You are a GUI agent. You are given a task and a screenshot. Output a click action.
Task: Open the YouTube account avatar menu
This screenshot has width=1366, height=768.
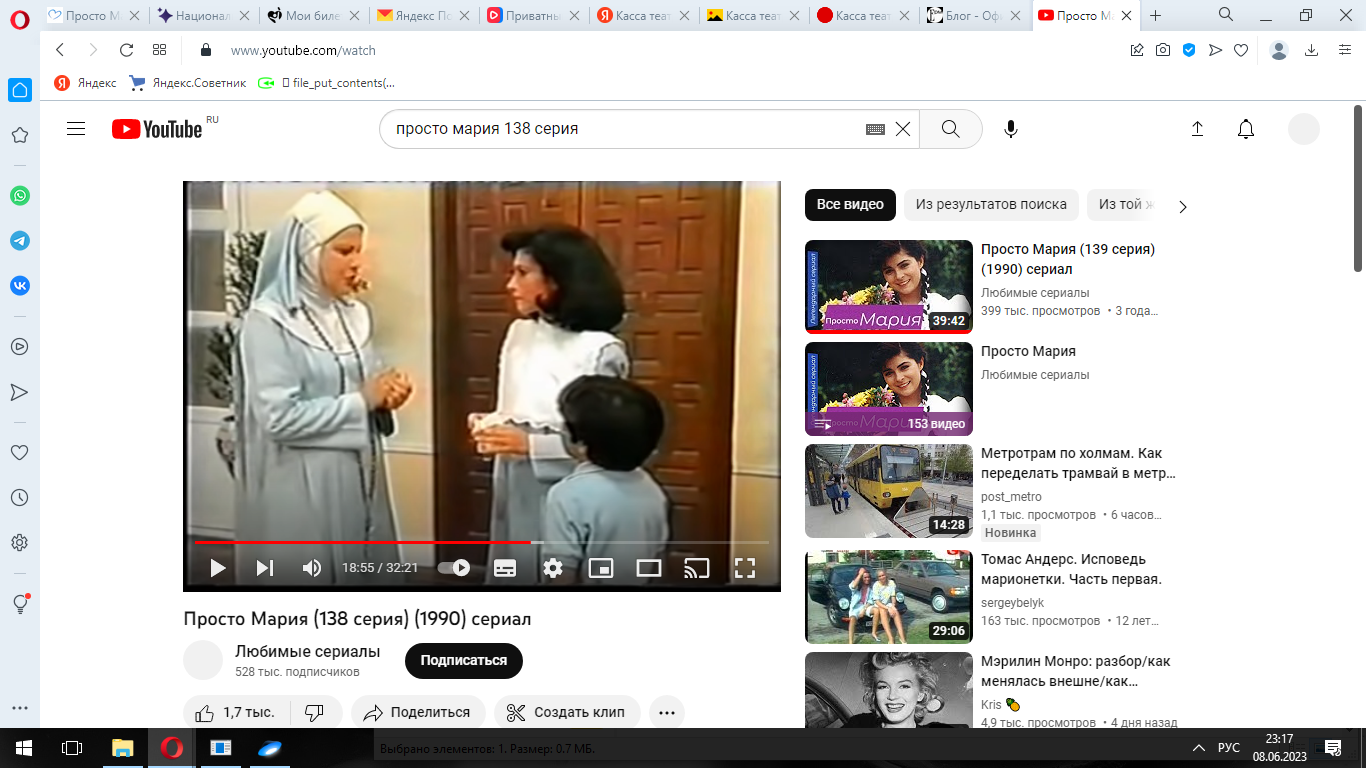(1304, 129)
